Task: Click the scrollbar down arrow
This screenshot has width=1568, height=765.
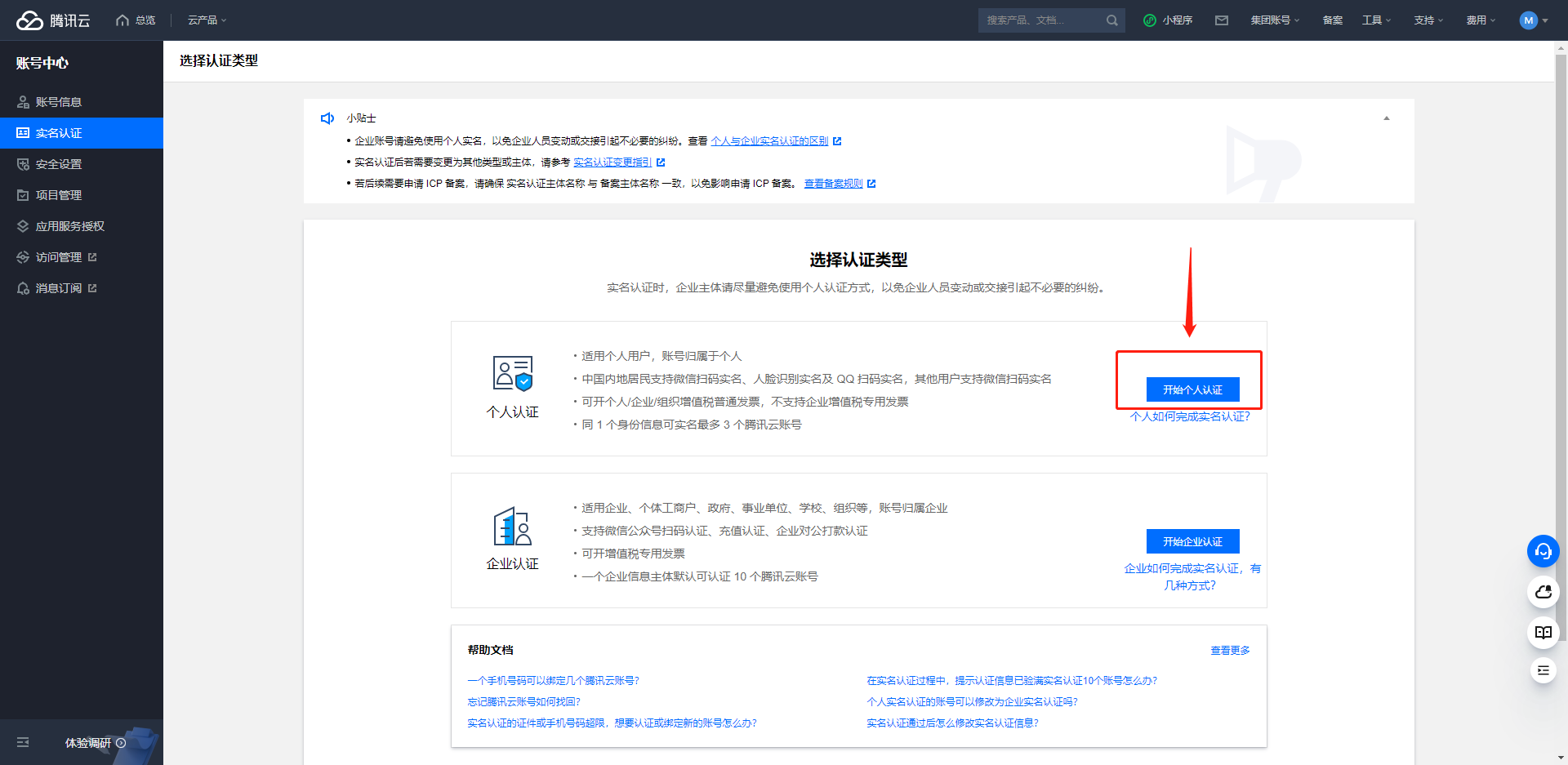Action: (1561, 758)
